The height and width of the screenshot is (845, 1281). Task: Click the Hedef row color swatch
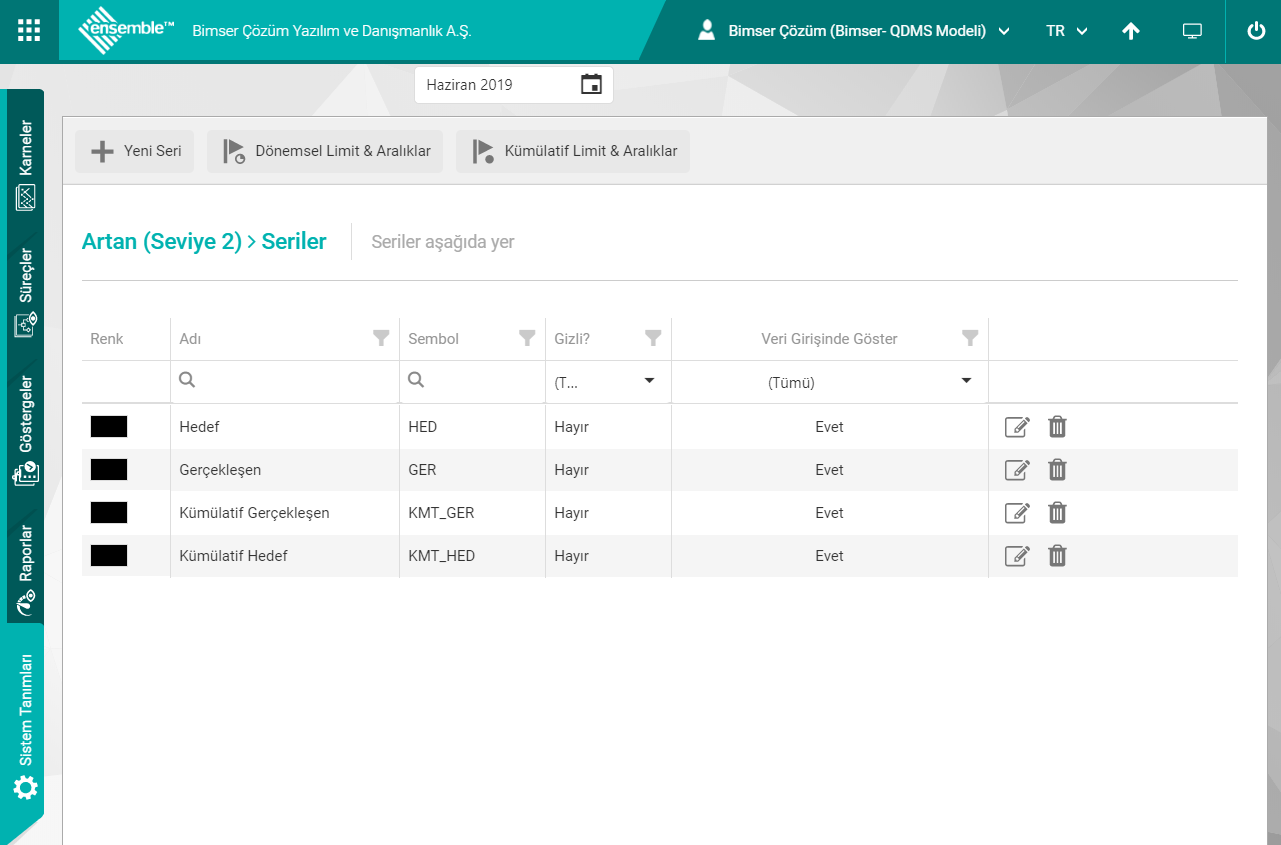coord(109,427)
